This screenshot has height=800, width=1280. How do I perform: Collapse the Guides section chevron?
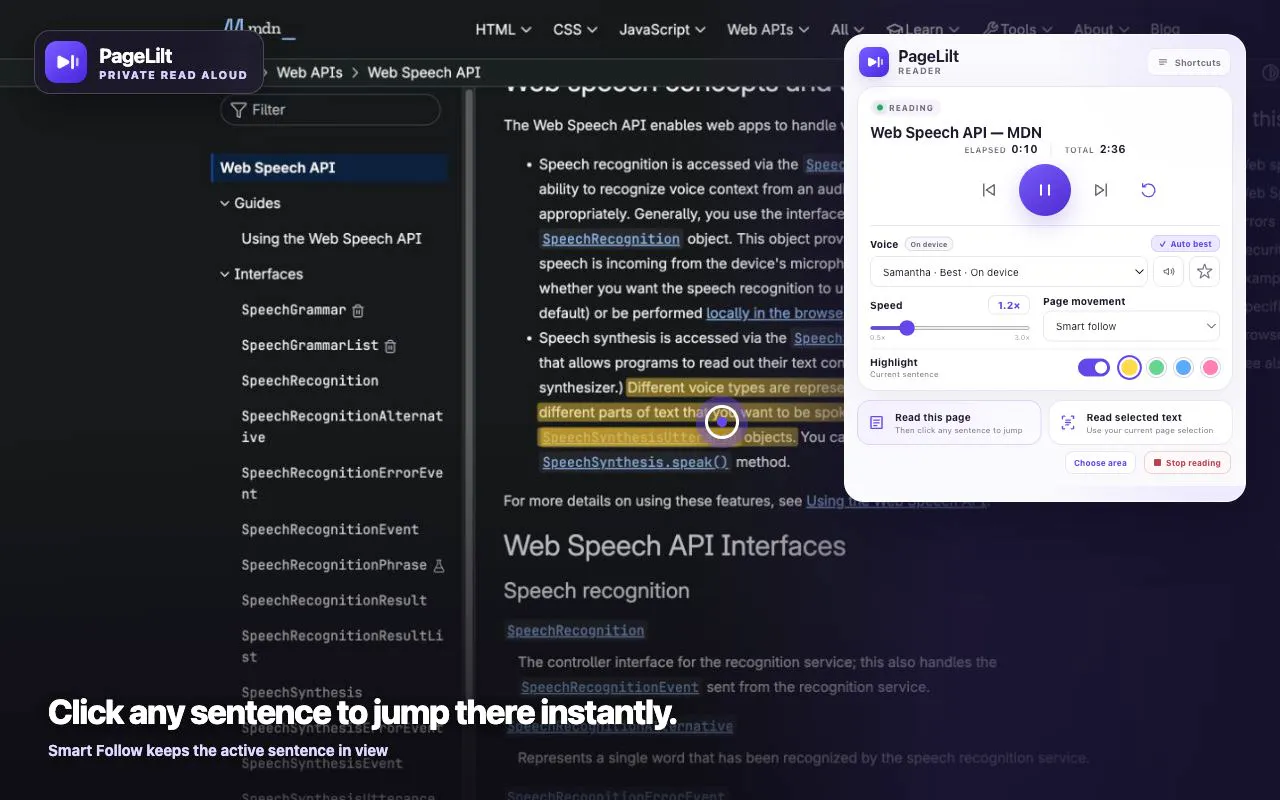225,203
